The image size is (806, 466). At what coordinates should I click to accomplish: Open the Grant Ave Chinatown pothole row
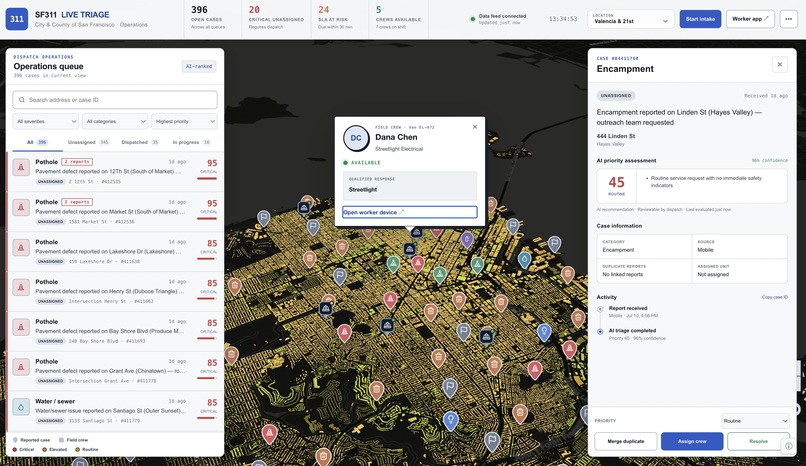point(116,371)
